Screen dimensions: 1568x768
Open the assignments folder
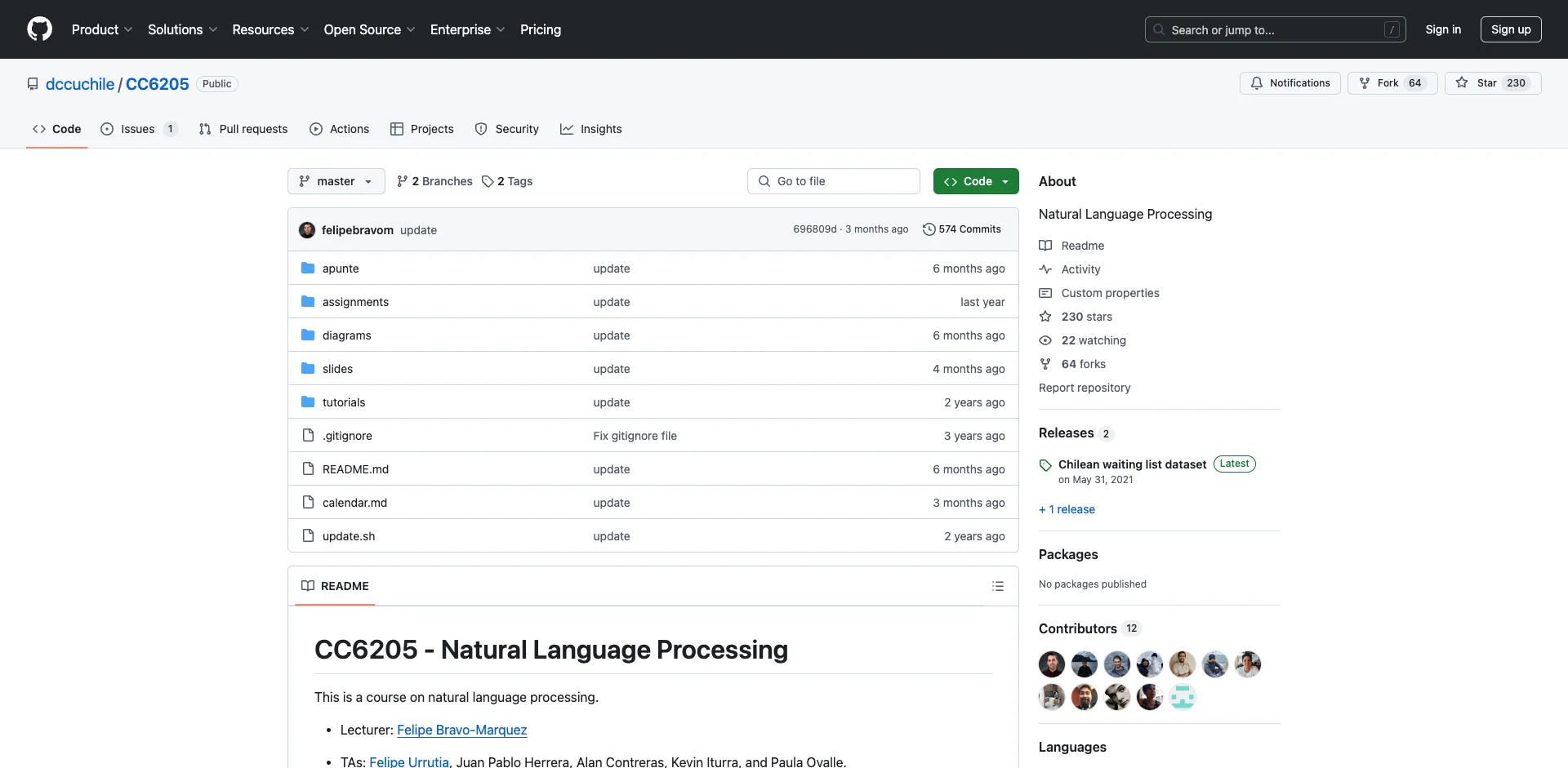coord(355,302)
